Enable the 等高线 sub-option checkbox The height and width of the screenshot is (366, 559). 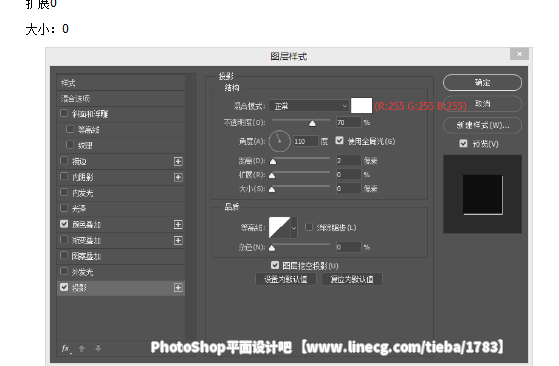[70, 129]
